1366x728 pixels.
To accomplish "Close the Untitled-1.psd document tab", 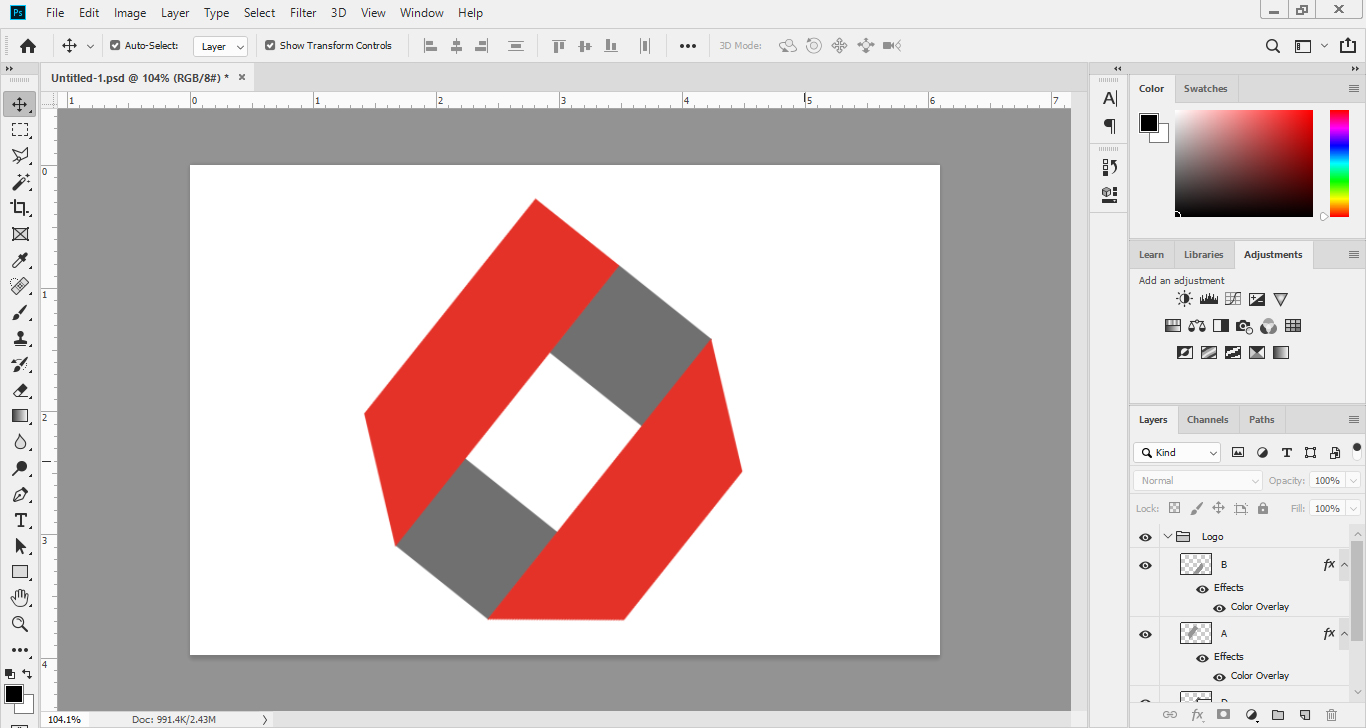I will pos(241,77).
